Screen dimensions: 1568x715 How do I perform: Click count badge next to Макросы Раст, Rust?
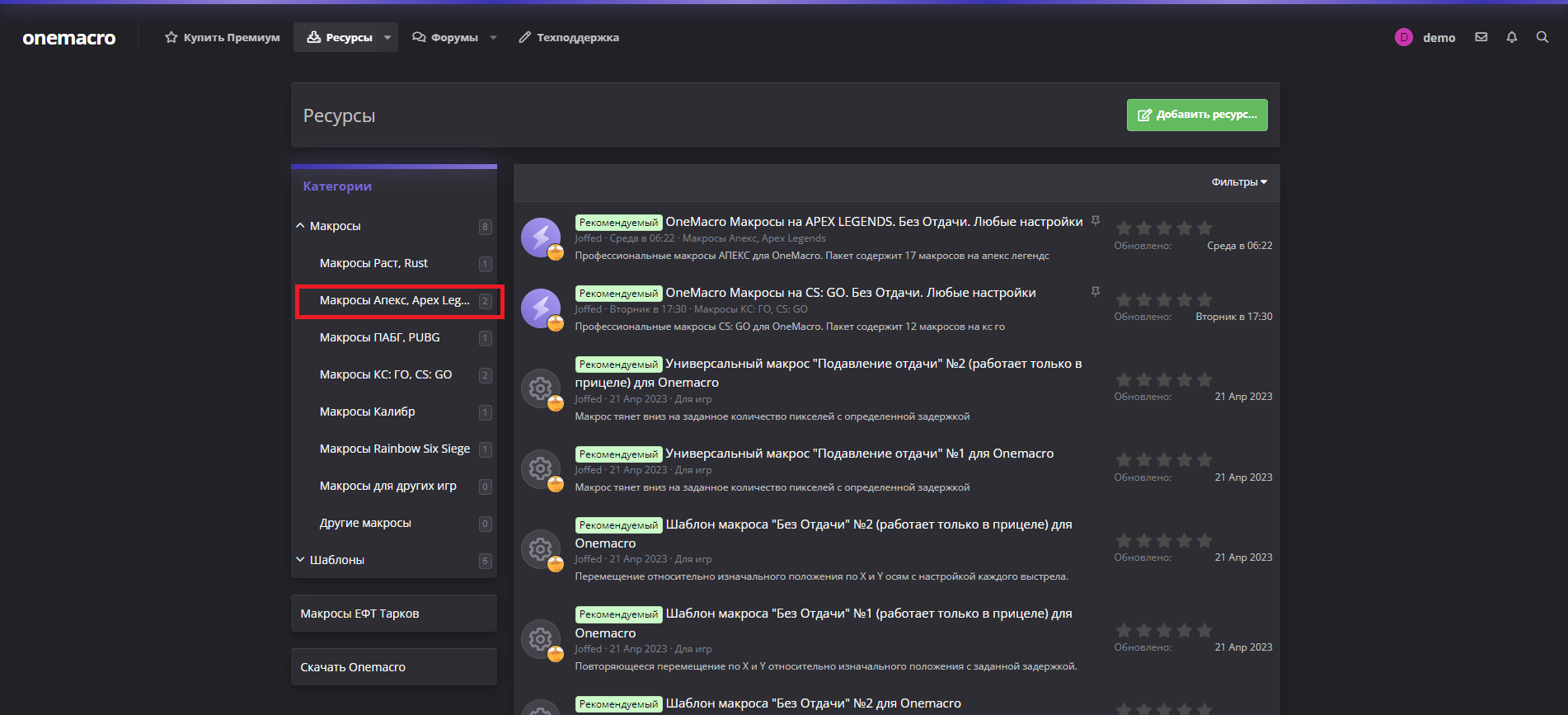point(485,264)
